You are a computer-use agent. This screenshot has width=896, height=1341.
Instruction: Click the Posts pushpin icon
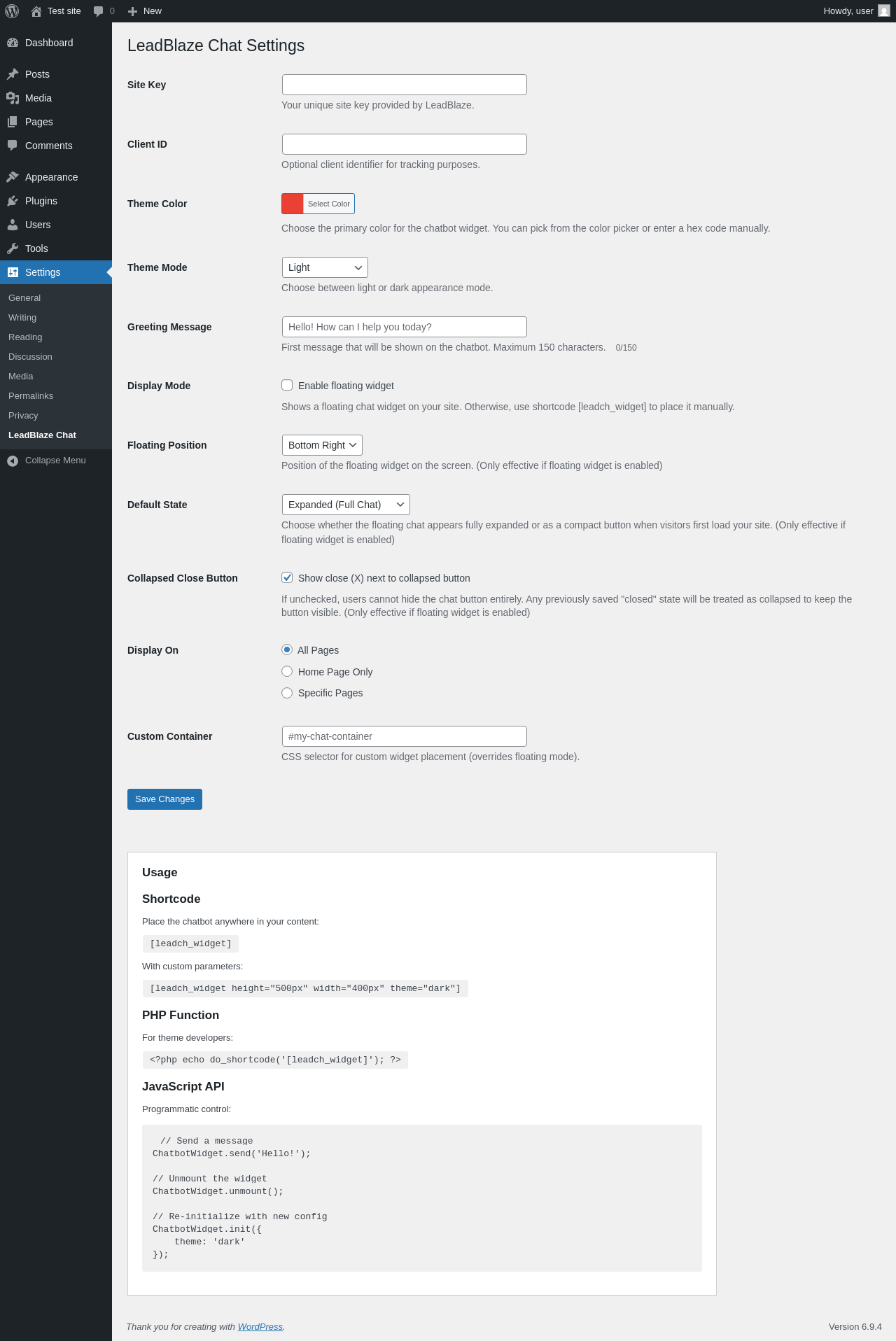click(13, 74)
